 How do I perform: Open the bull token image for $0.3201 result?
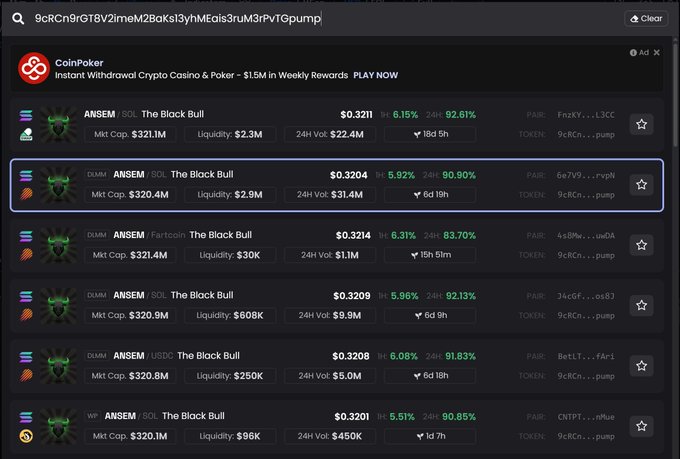coord(59,426)
